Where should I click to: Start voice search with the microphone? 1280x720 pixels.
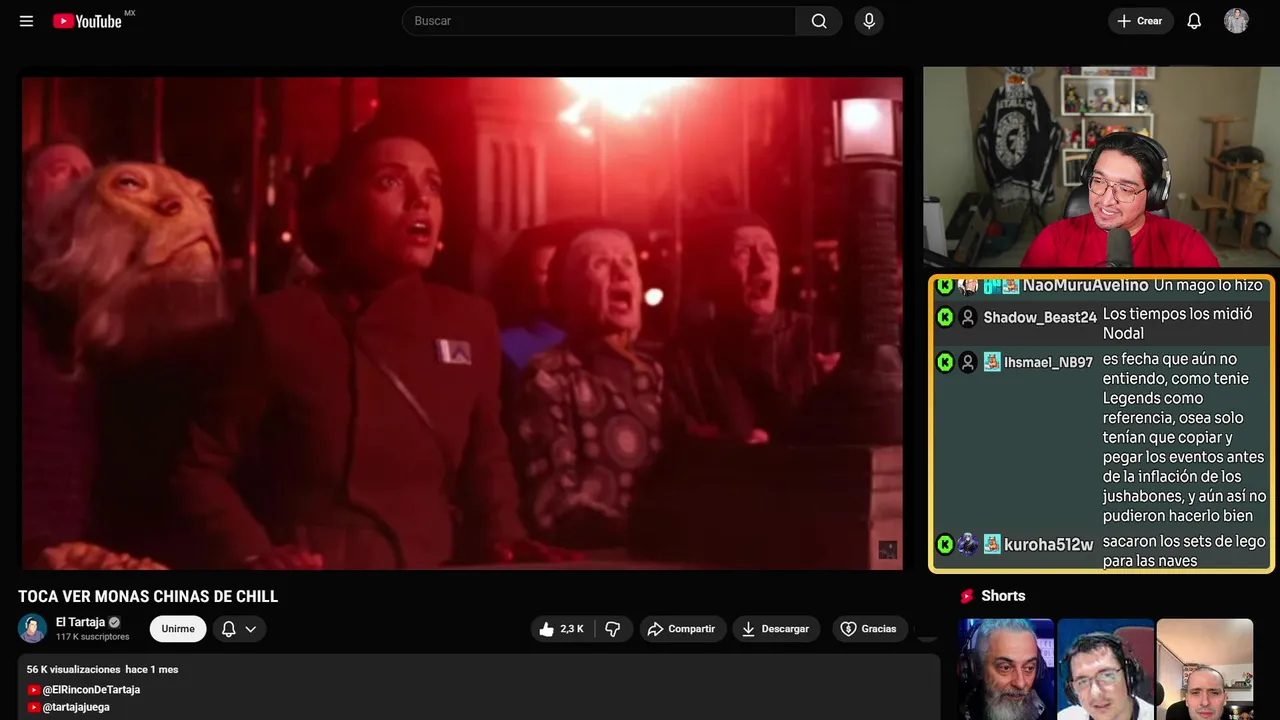coord(869,21)
